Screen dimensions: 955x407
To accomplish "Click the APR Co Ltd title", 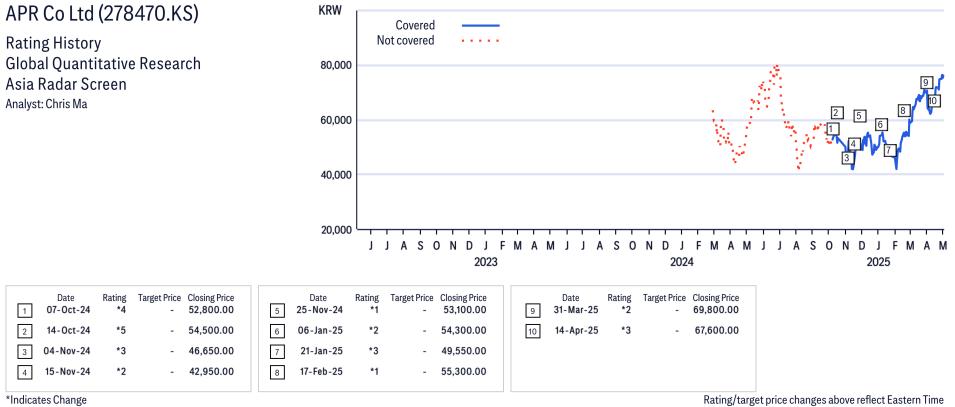I will coord(102,14).
